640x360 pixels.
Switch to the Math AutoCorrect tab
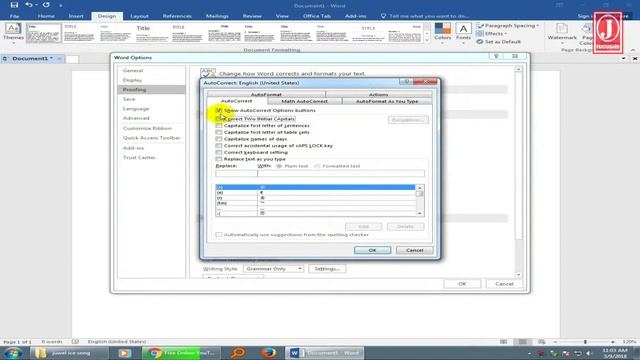304,101
